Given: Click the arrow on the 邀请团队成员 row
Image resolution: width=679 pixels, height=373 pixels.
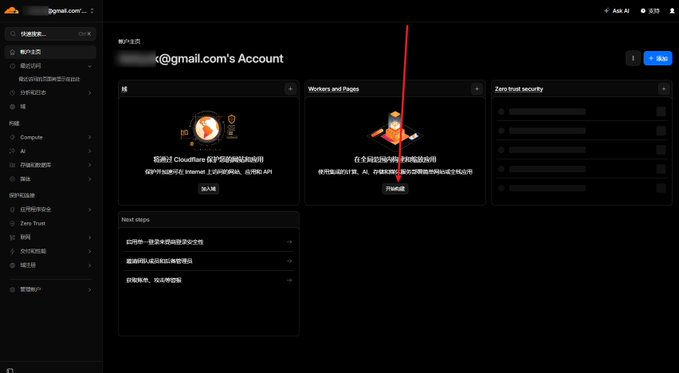Looking at the screenshot, I should coord(289,261).
